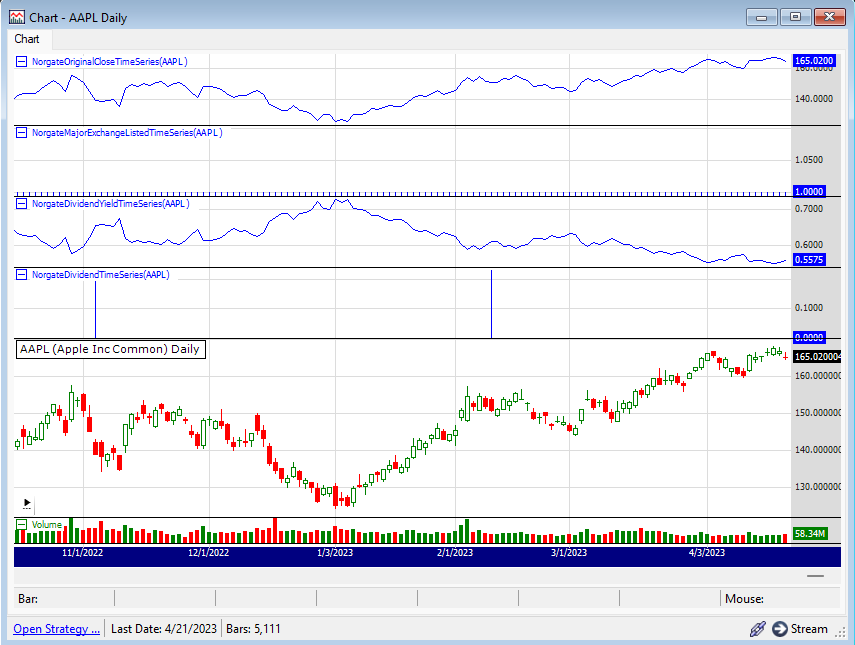Click the 12/1/2022 date on the axis
The image size is (855, 645).
click(x=209, y=552)
